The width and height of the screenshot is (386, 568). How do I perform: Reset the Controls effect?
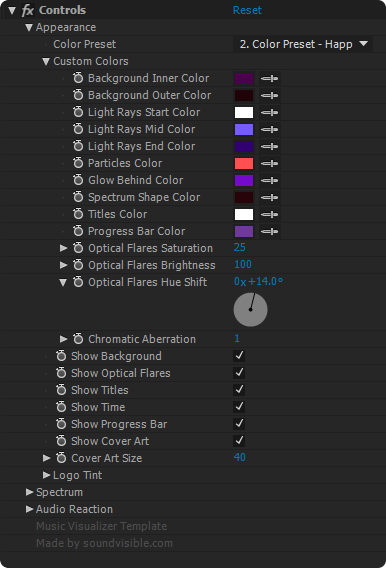click(247, 10)
